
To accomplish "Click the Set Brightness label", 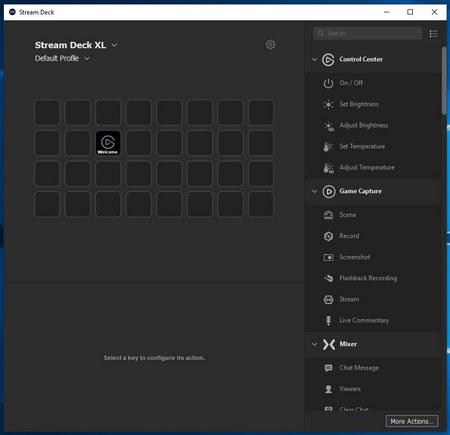I will [x=359, y=104].
